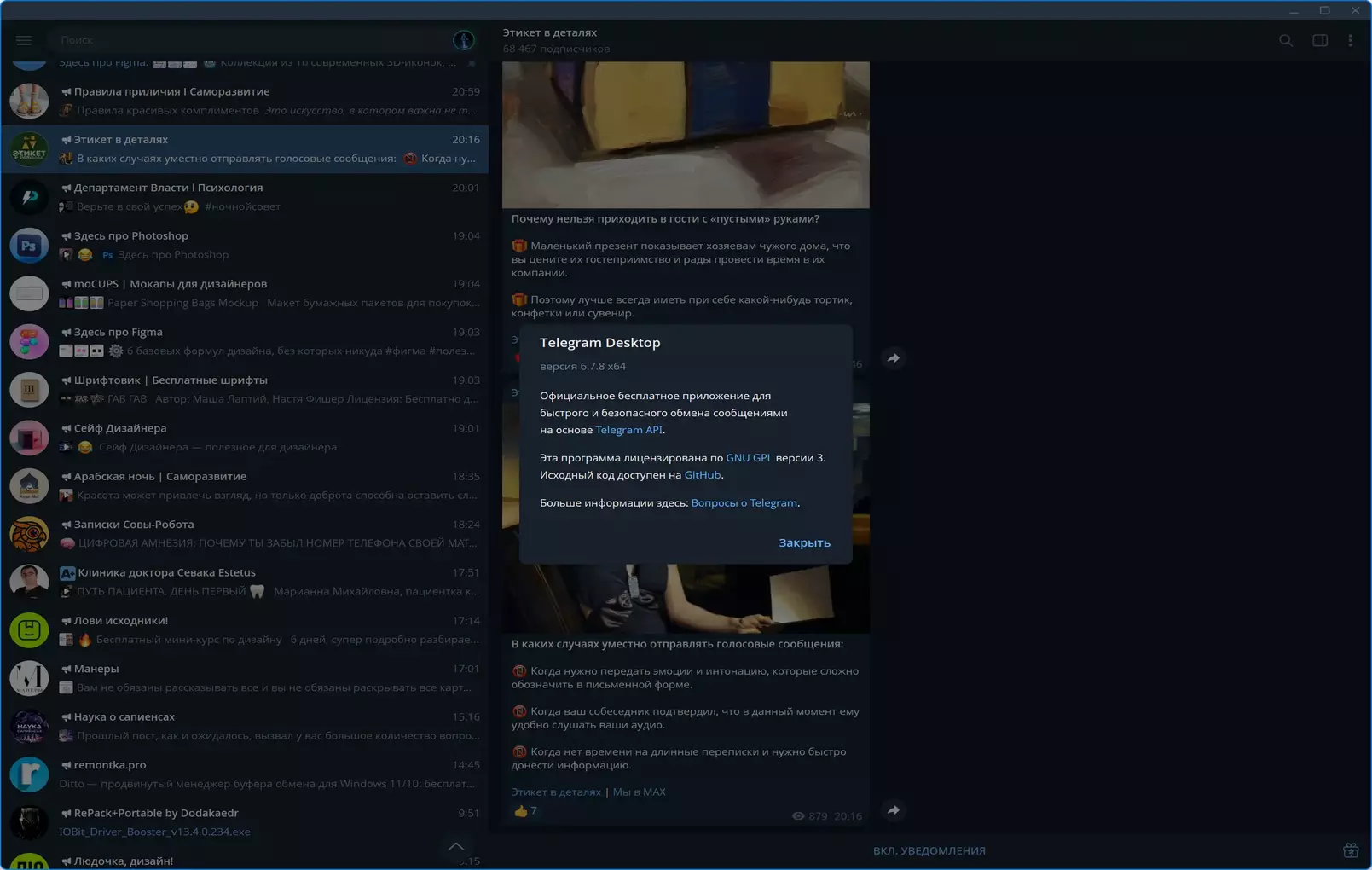Click version text версия 6.7.8 x64
This screenshot has height=870, width=1372.
(582, 367)
